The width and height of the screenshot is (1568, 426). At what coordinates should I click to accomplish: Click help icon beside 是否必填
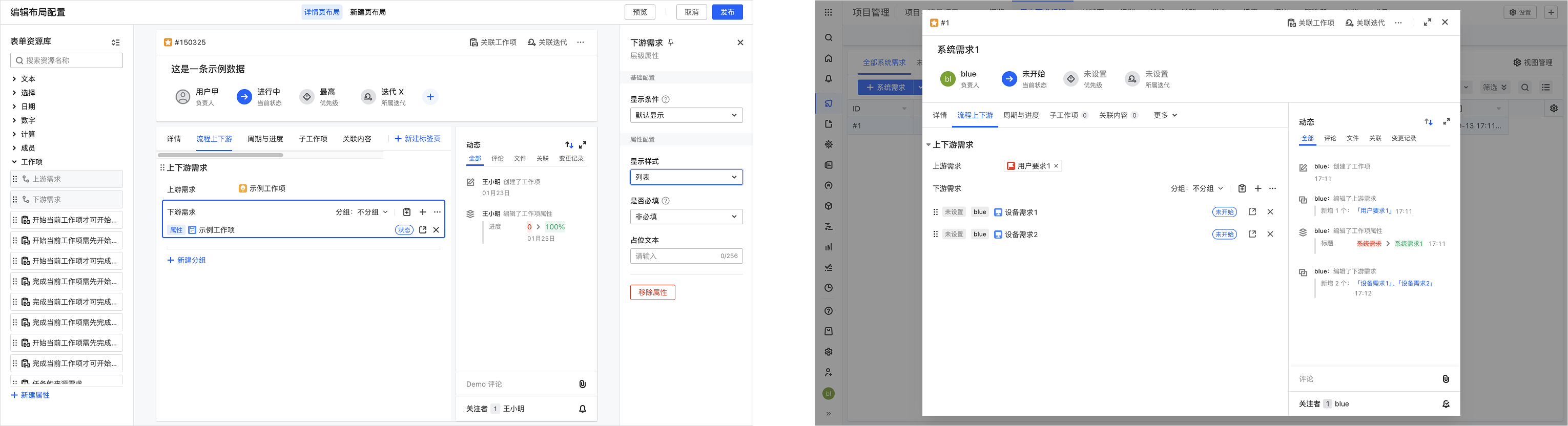pos(666,201)
